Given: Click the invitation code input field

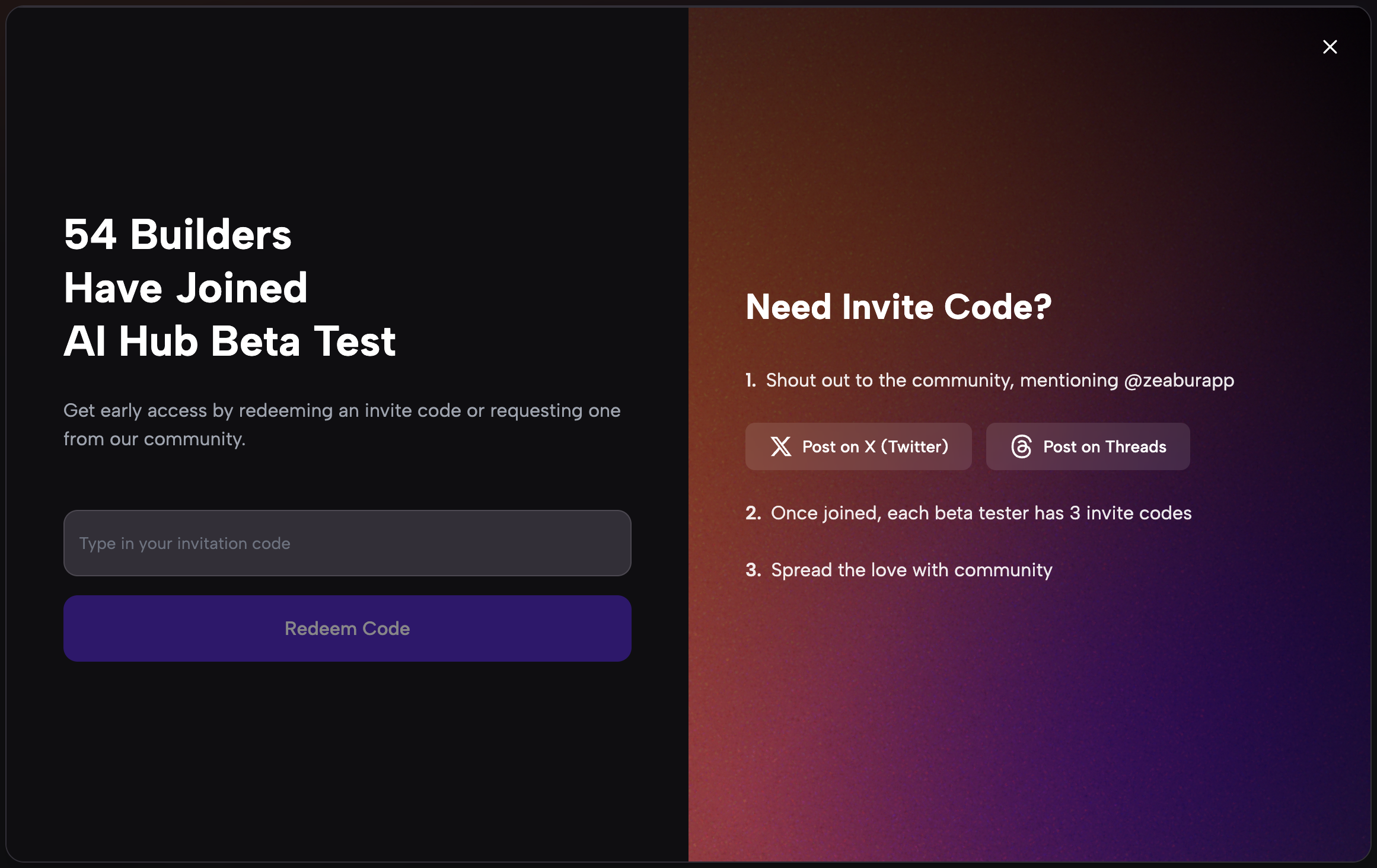Looking at the screenshot, I should coord(347,542).
